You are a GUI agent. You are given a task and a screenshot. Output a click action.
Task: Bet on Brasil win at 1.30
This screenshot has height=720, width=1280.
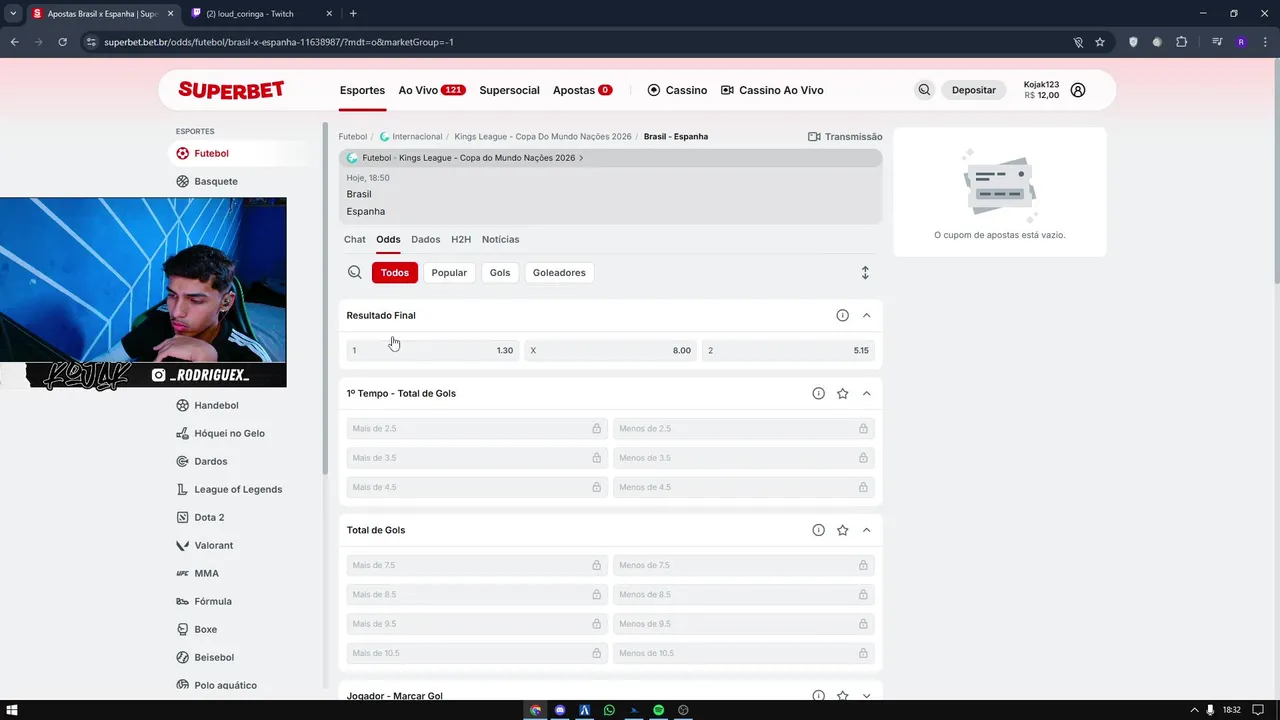(x=432, y=350)
